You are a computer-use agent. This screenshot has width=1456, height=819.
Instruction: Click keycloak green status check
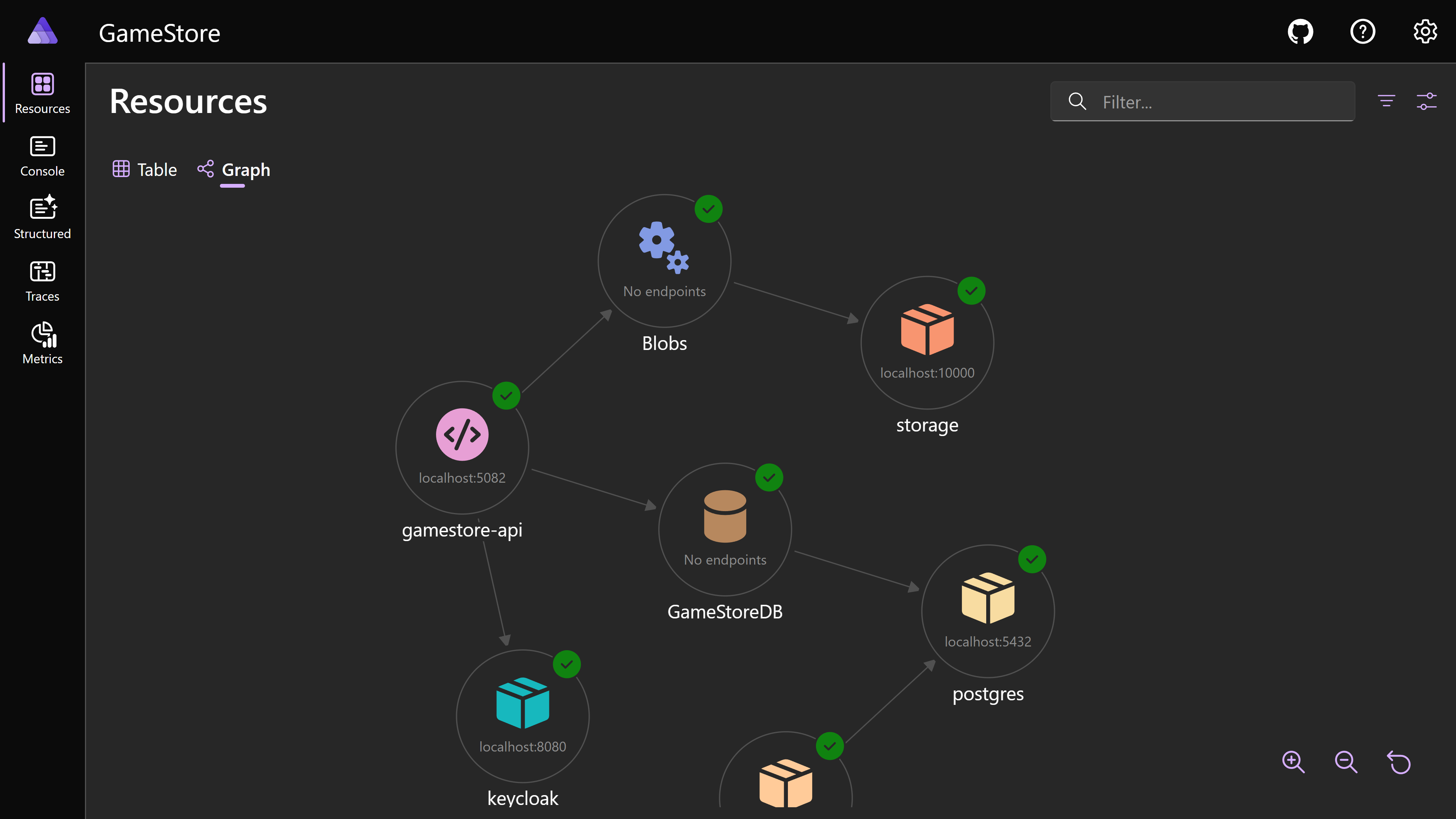tap(567, 664)
